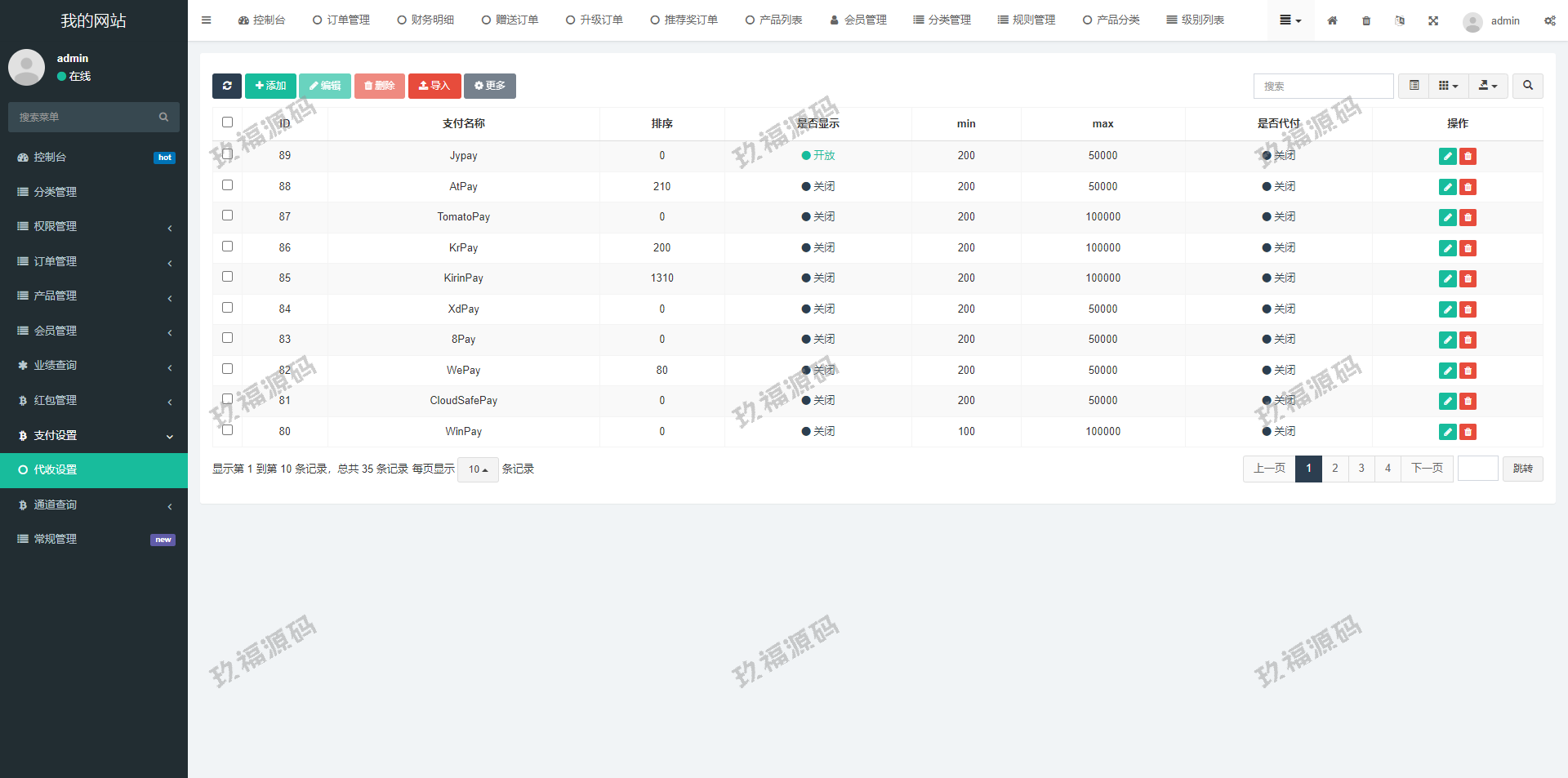Click the refresh table icon button

pyautogui.click(x=227, y=86)
